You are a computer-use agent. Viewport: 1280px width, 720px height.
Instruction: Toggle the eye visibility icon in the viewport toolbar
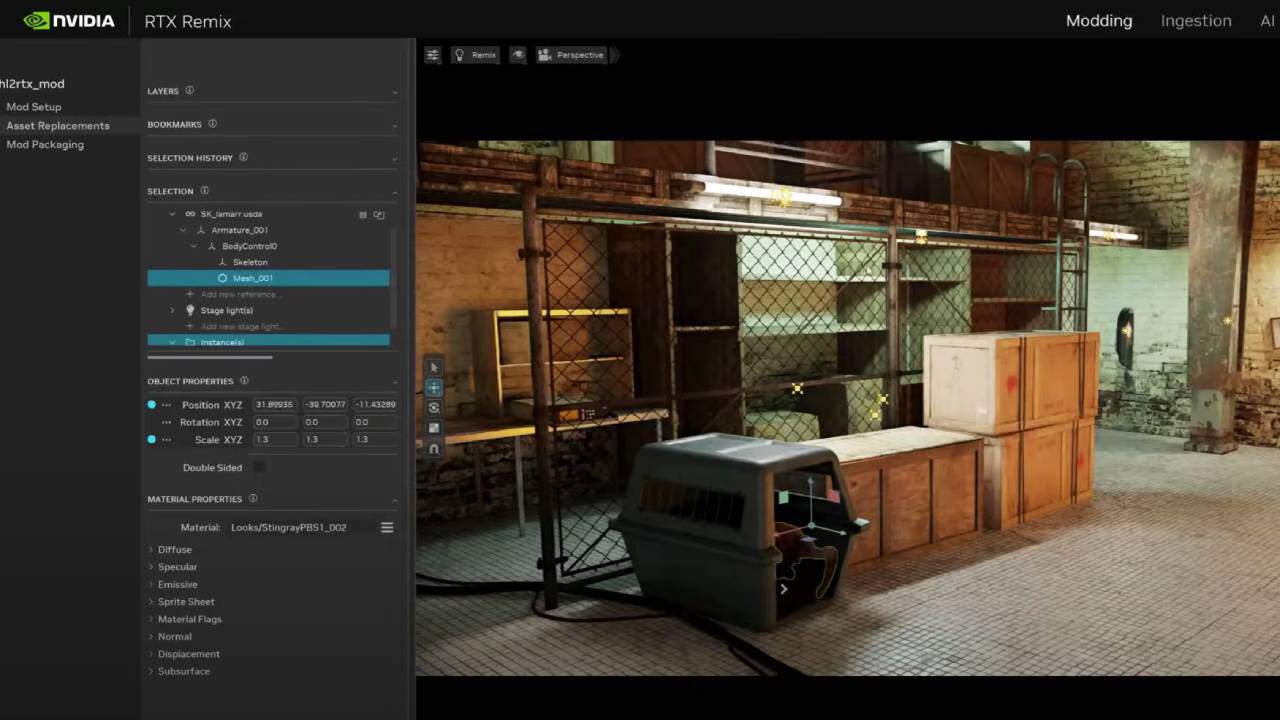(x=517, y=54)
